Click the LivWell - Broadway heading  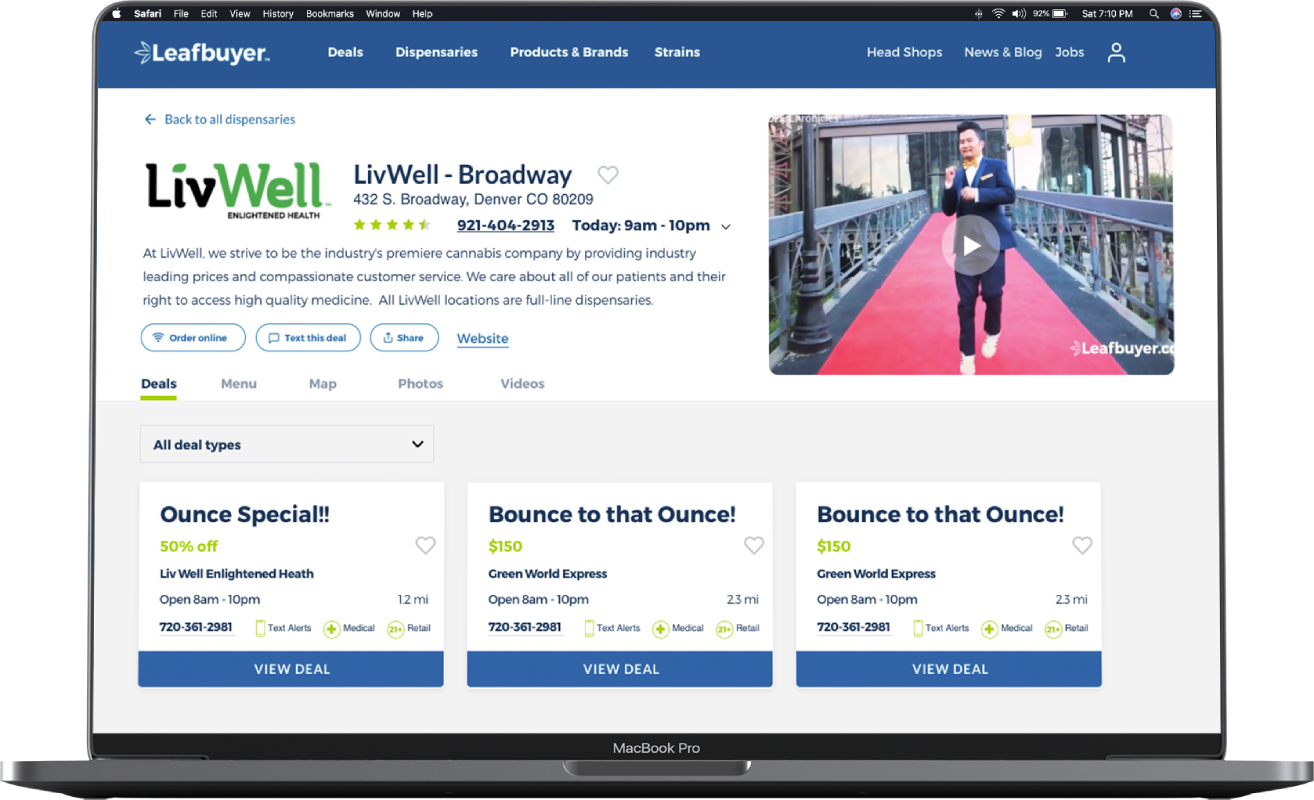463,175
